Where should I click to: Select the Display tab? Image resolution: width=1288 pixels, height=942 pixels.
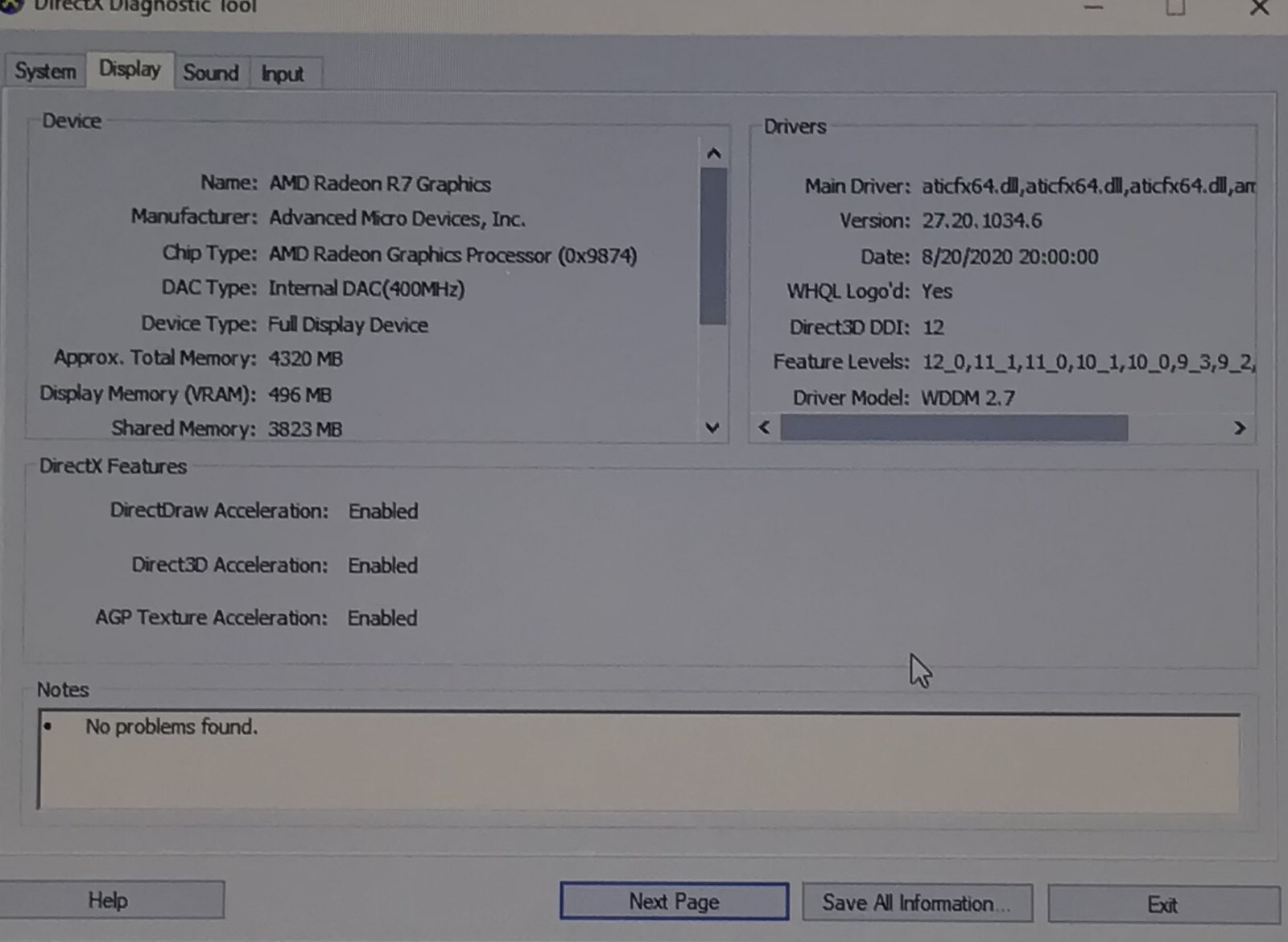130,69
